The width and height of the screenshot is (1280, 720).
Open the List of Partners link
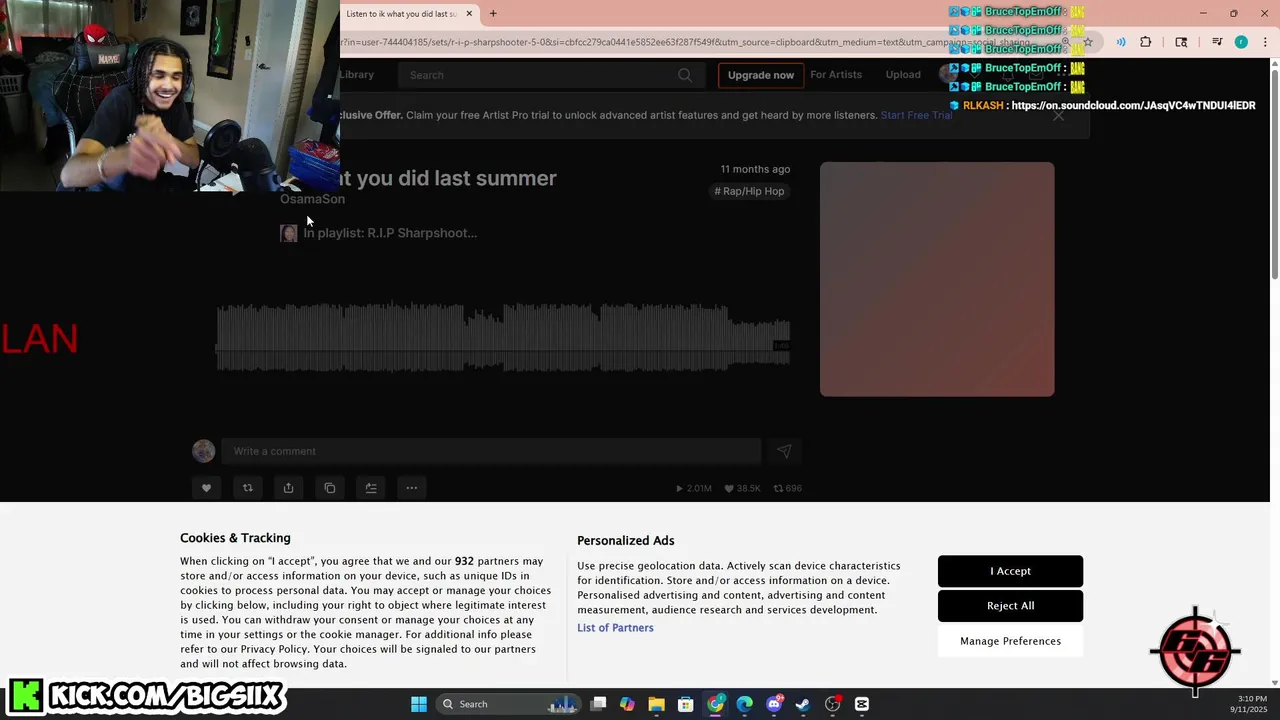click(615, 628)
